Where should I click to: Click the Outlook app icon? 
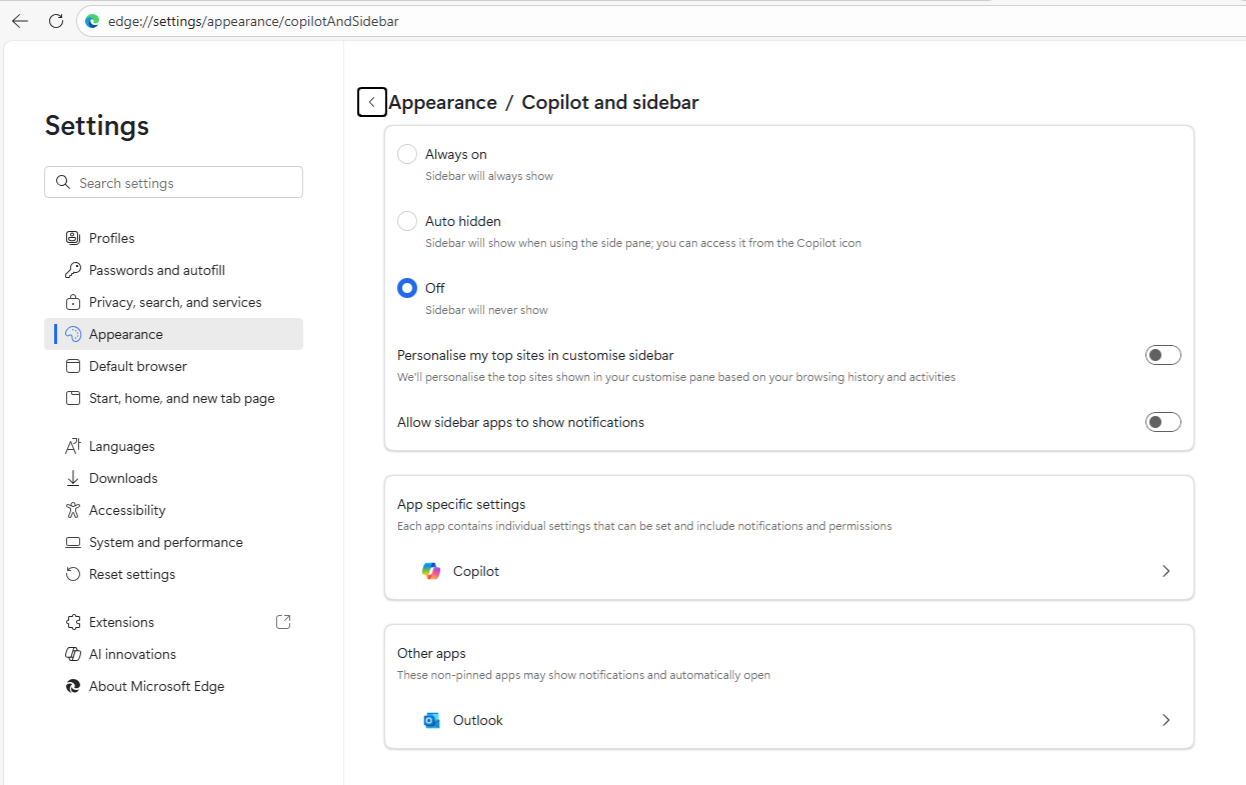[431, 720]
